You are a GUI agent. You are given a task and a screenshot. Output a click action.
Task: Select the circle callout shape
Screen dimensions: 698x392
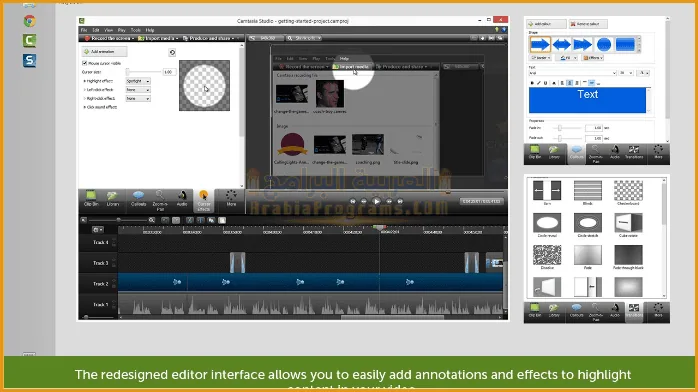tap(604, 44)
